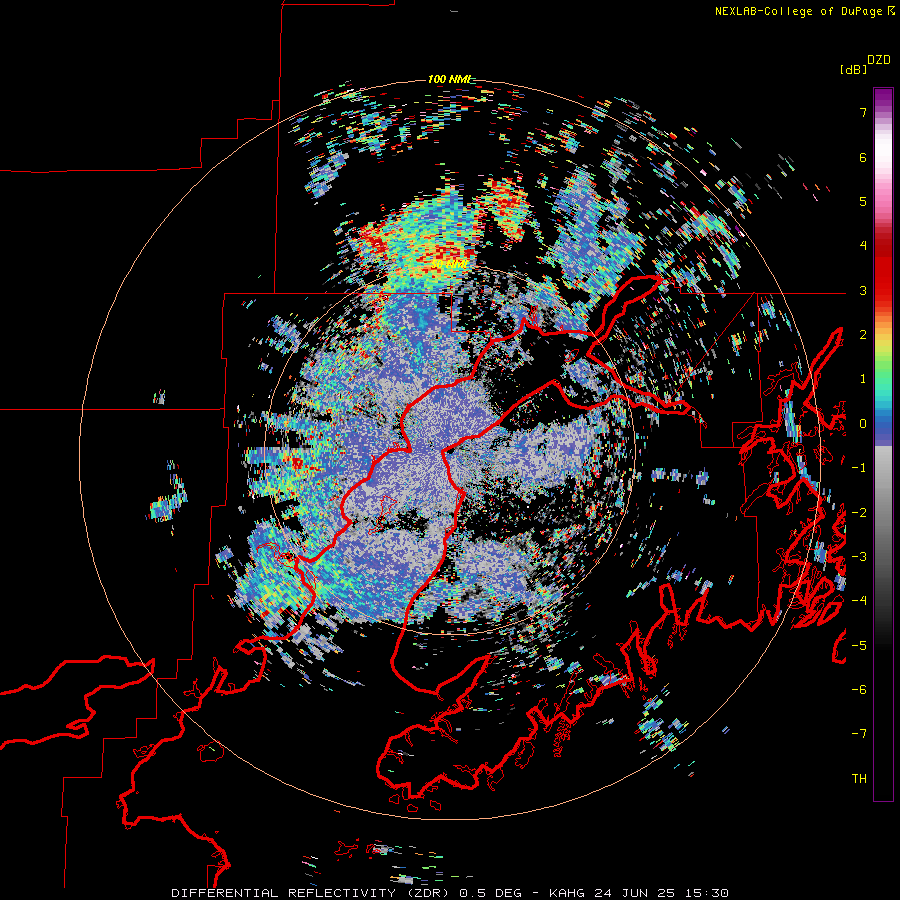This screenshot has height=900, width=900.
Task: Click the -6 value on the dB scale
Action: tap(859, 689)
